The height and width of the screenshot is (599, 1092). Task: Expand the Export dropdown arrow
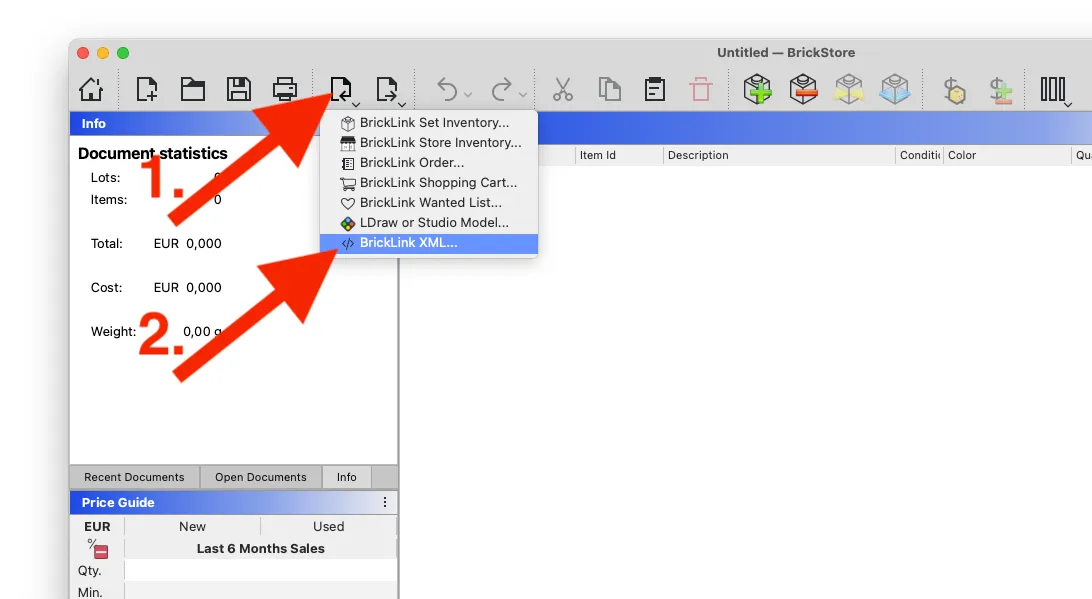pos(403,104)
